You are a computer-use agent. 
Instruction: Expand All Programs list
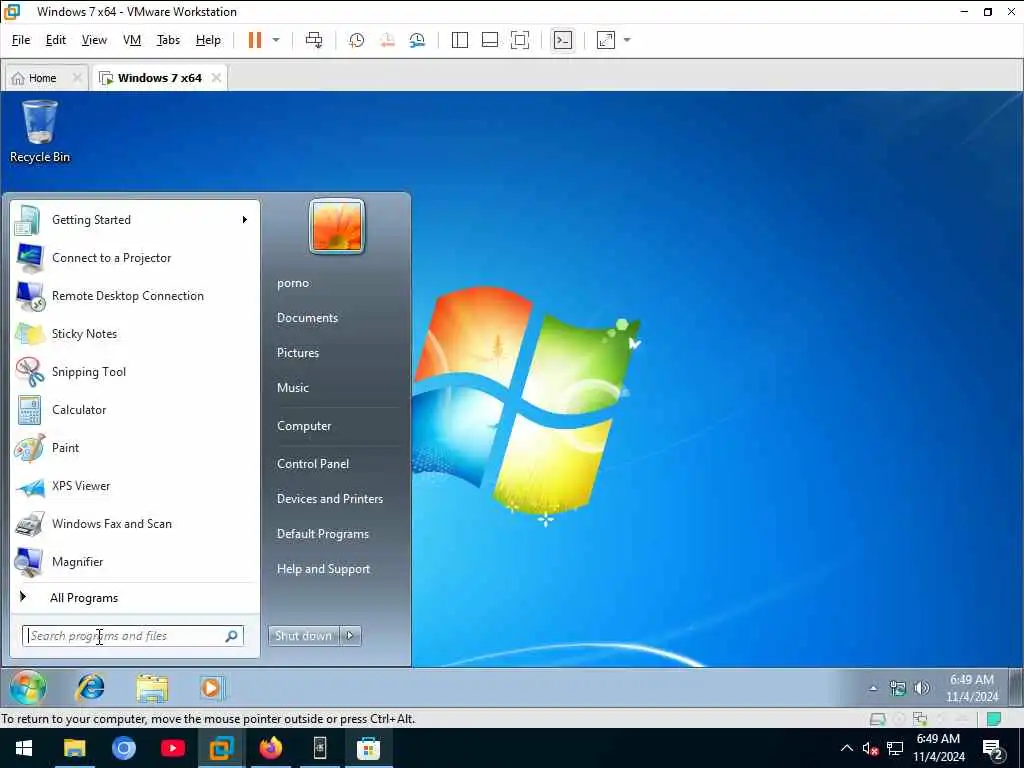135,598
